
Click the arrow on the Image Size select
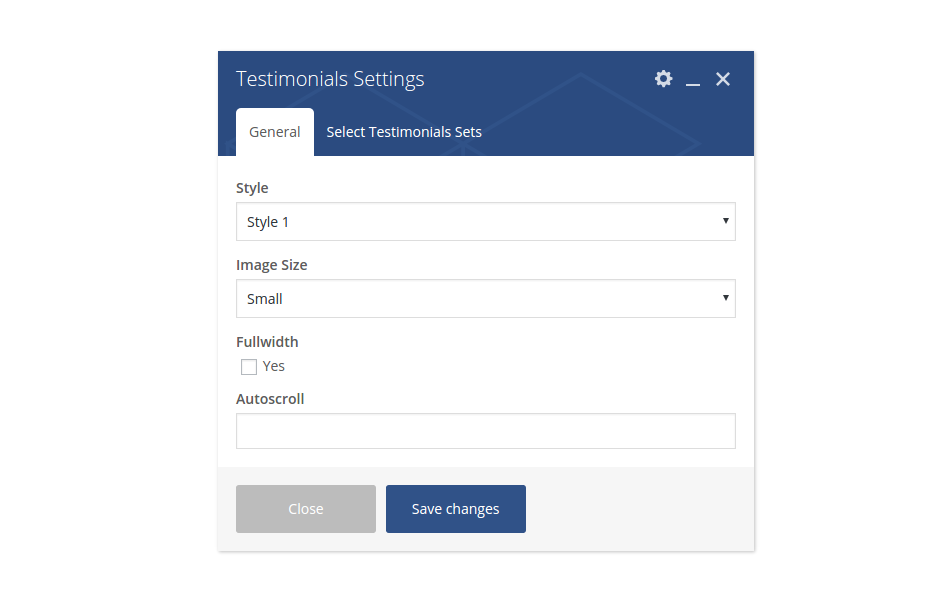725,298
